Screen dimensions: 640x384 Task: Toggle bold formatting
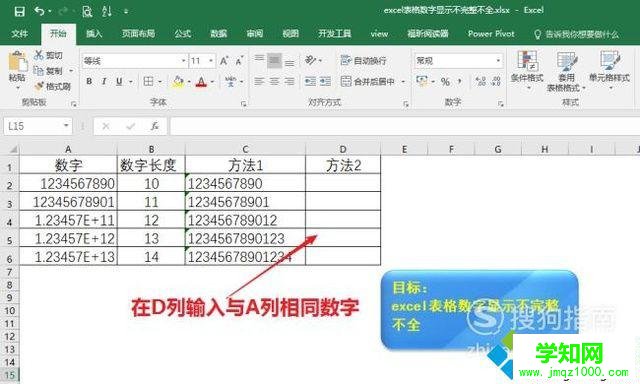(89, 82)
